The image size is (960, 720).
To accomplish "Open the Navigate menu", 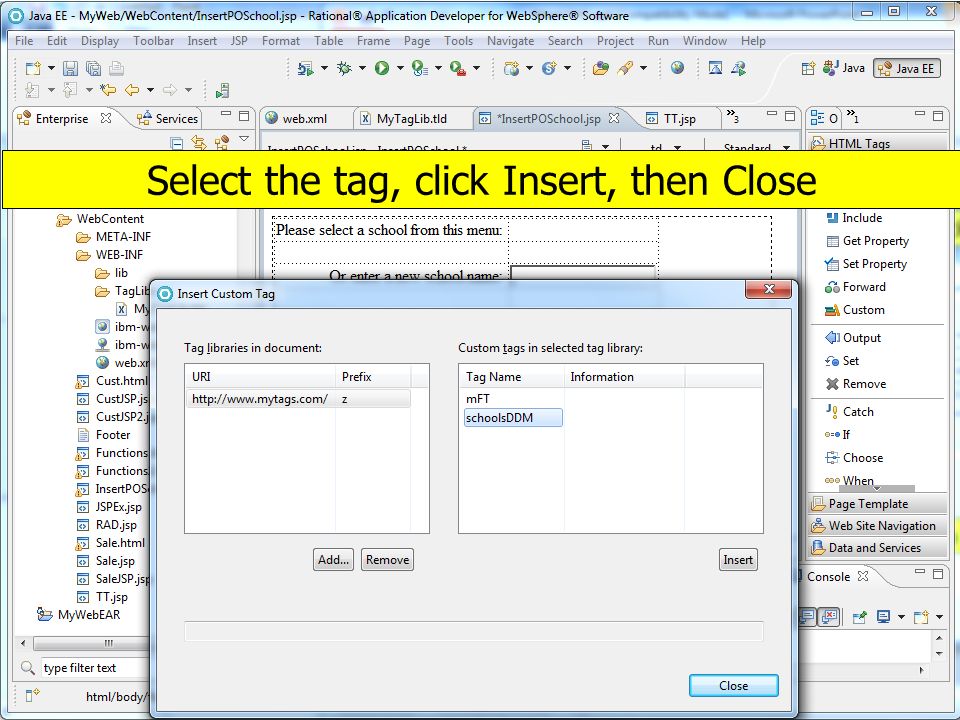I will 510,41.
